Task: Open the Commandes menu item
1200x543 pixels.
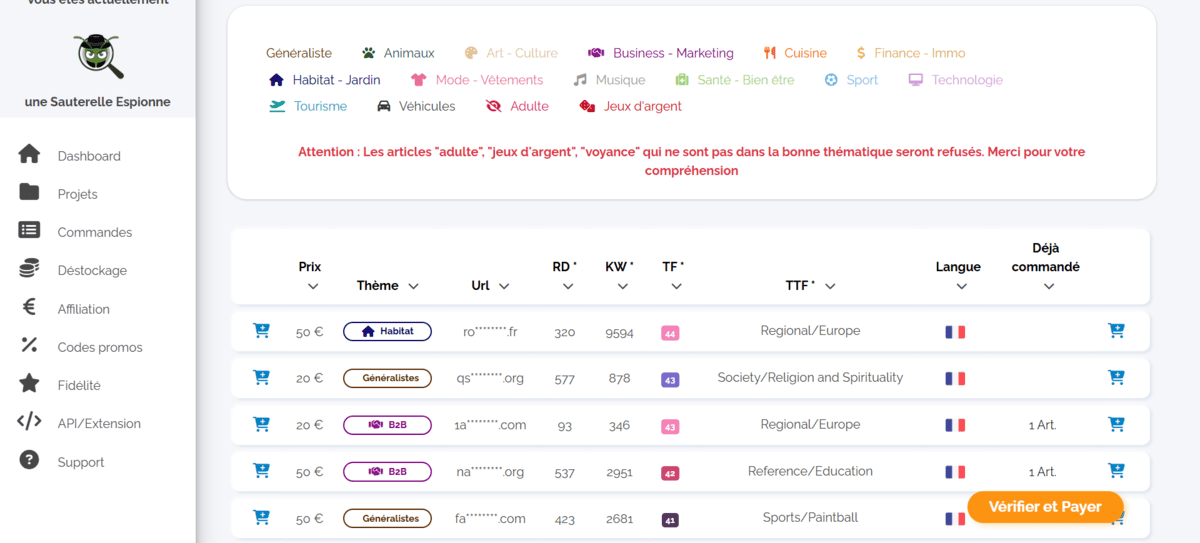Action: 94,232
